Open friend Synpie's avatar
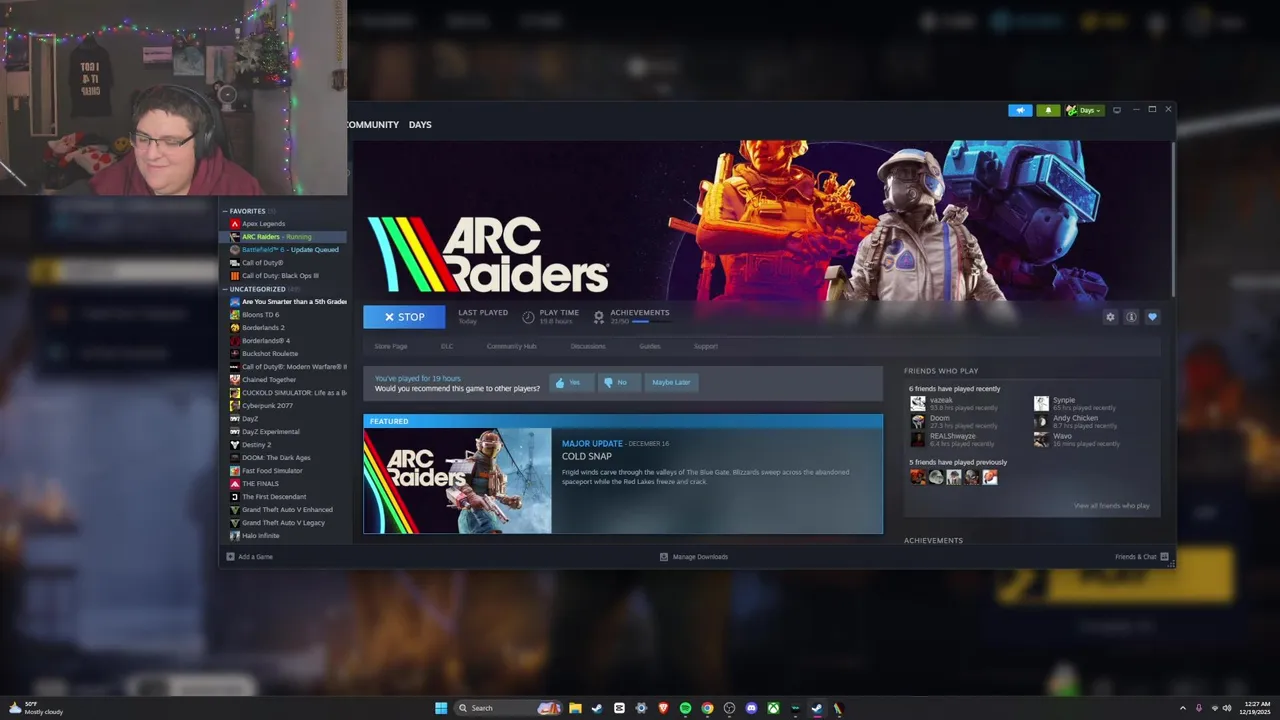Screen dimensions: 1280x720 tap(1041, 404)
